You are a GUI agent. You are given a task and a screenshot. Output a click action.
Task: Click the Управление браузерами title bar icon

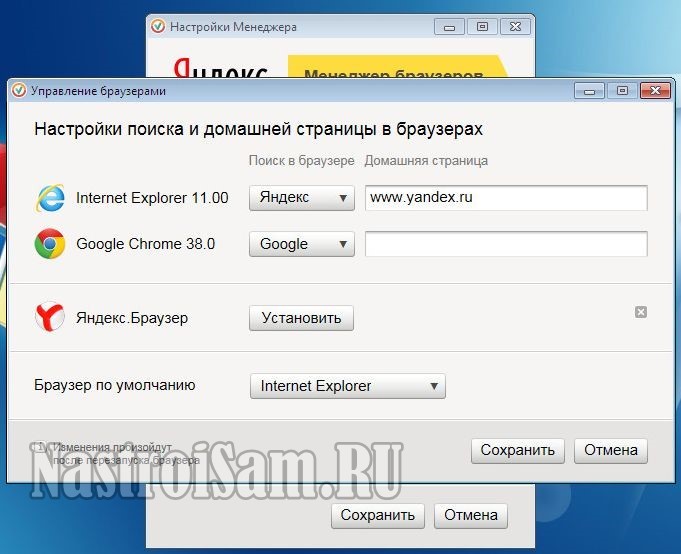[x=18, y=90]
